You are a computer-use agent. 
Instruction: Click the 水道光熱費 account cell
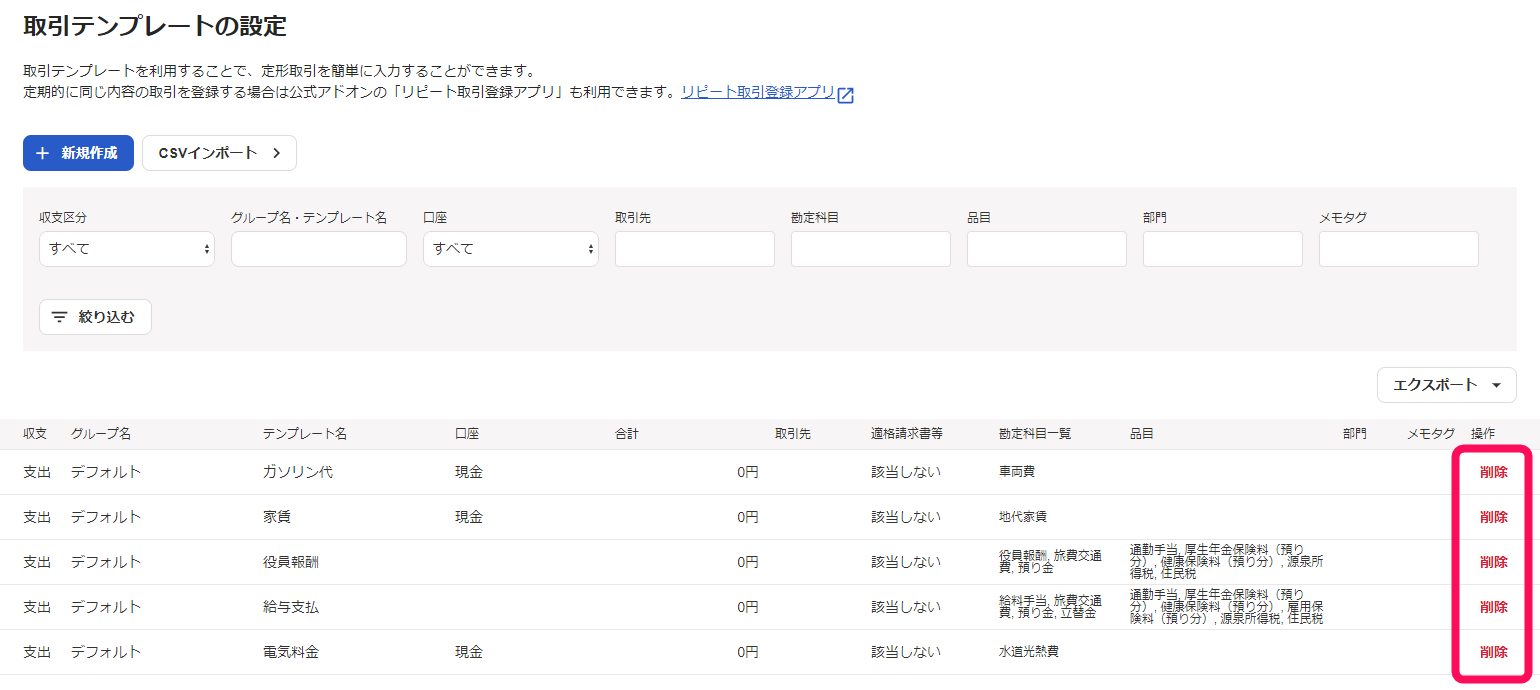1029,652
